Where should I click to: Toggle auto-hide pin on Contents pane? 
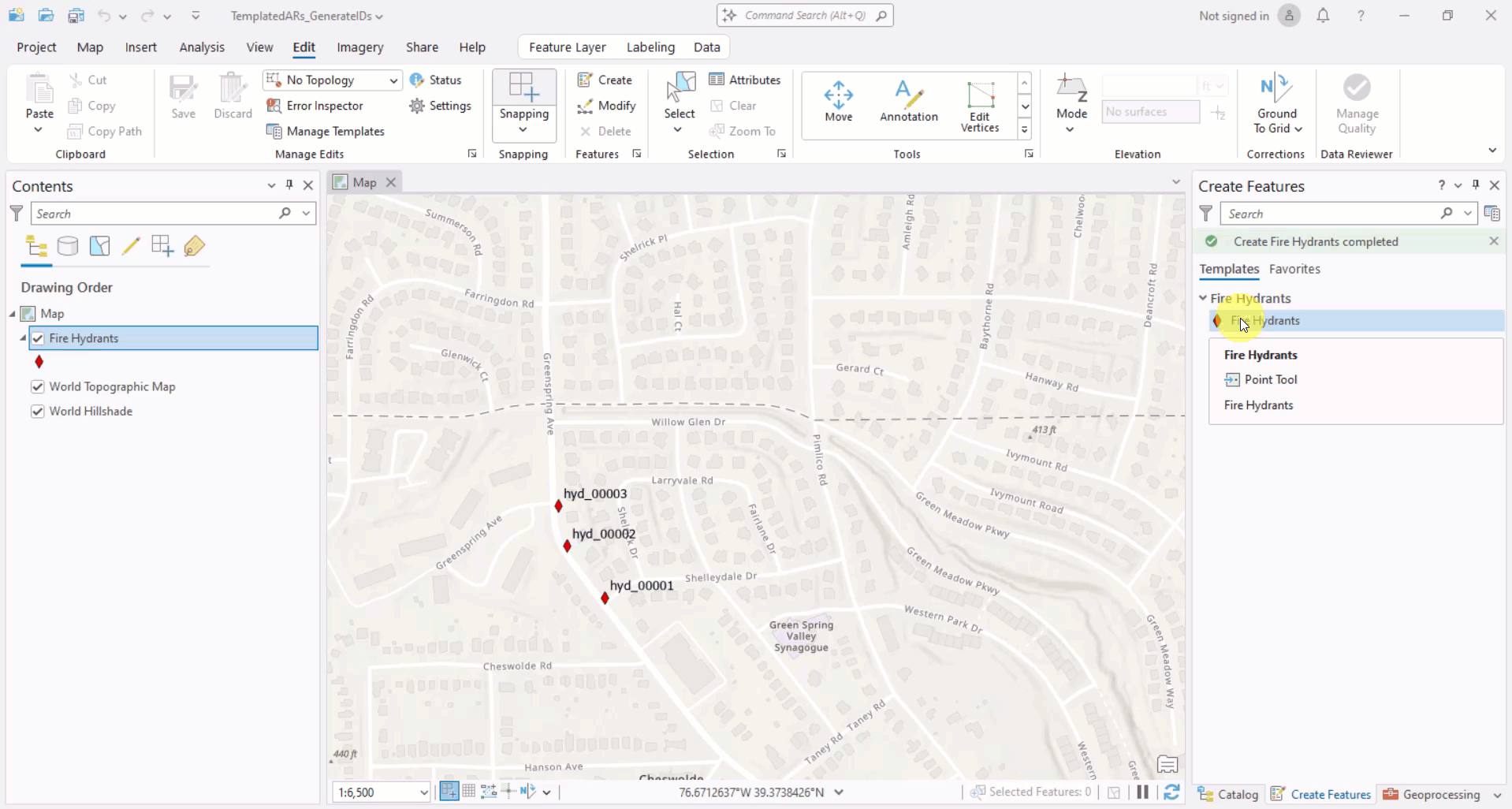coord(289,185)
